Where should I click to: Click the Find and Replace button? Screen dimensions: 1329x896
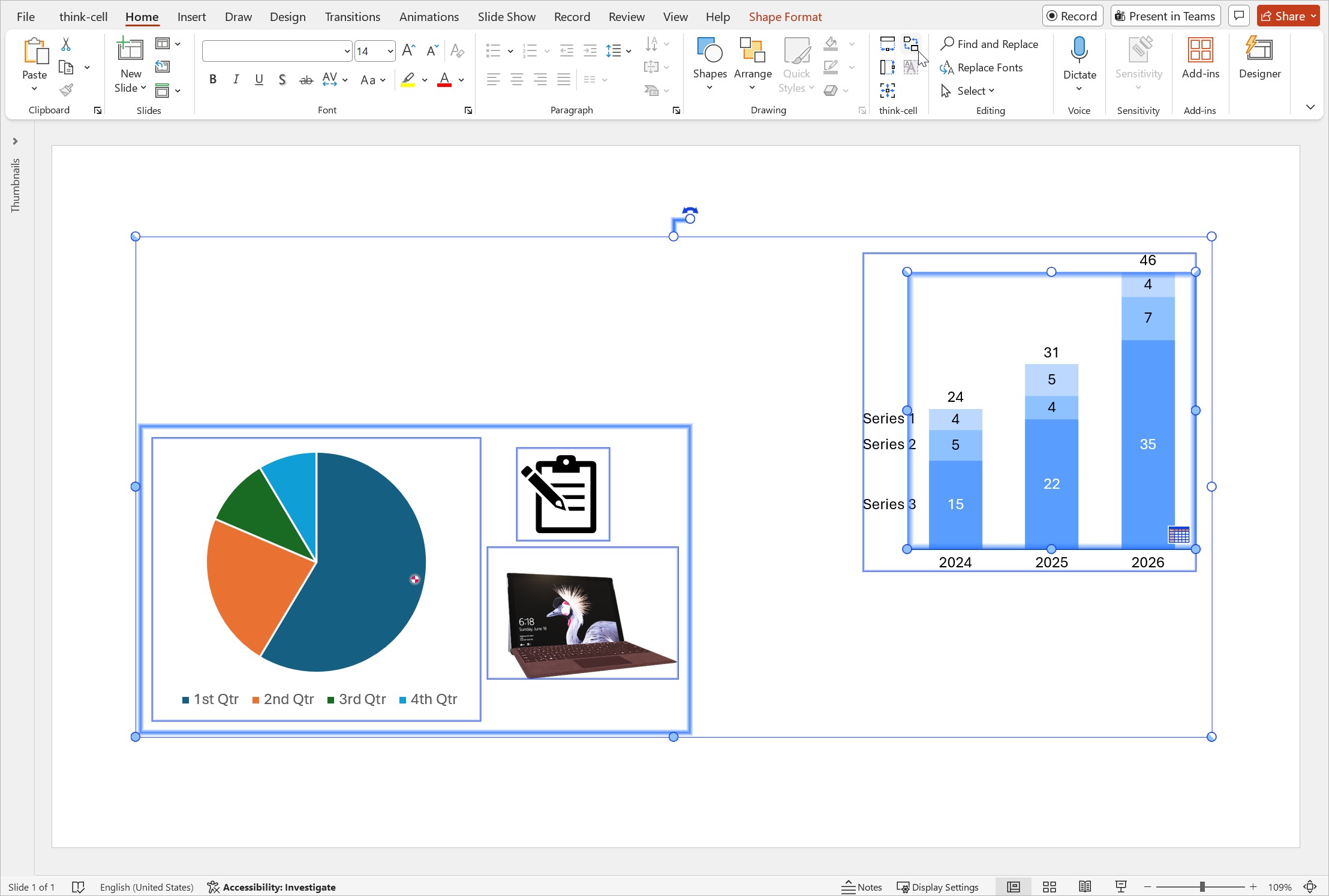point(990,44)
